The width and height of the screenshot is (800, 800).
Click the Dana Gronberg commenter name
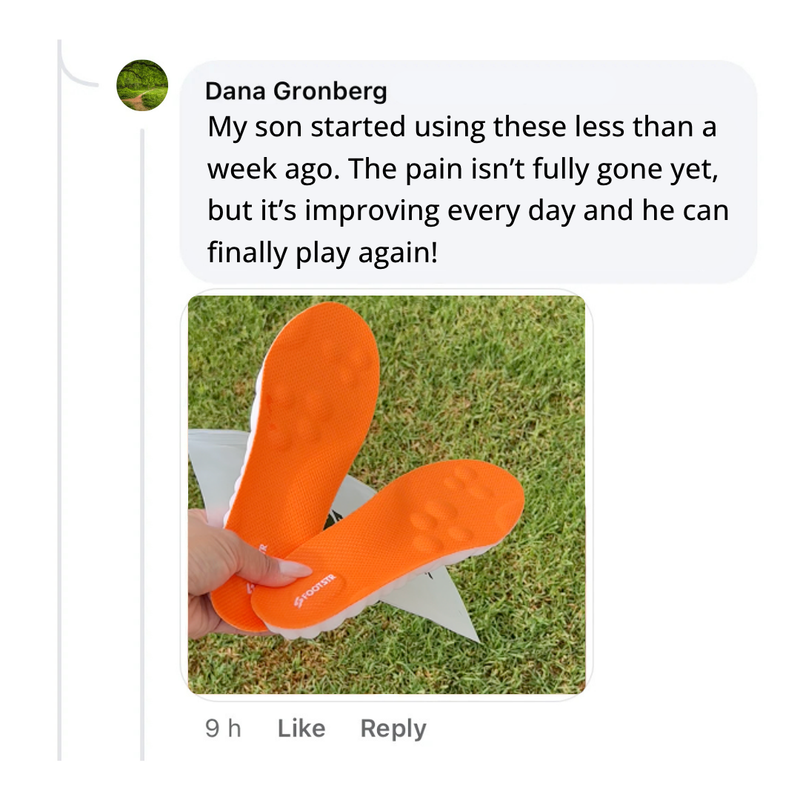click(296, 91)
